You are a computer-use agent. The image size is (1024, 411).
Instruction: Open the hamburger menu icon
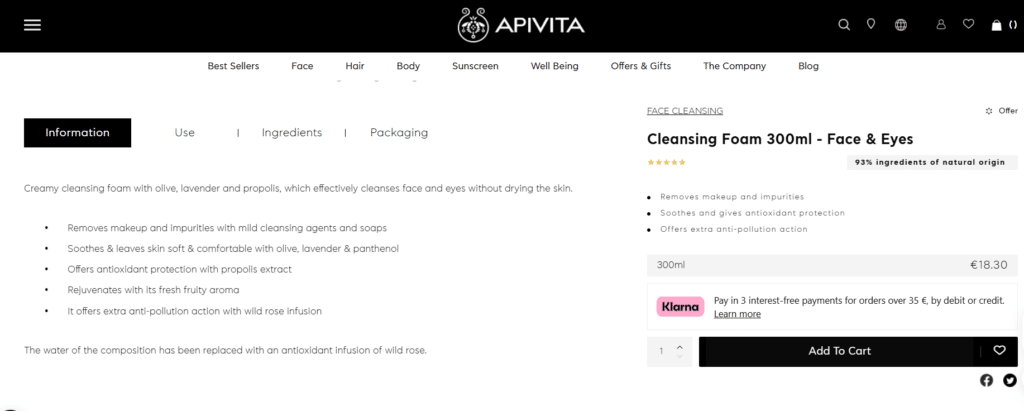point(32,25)
